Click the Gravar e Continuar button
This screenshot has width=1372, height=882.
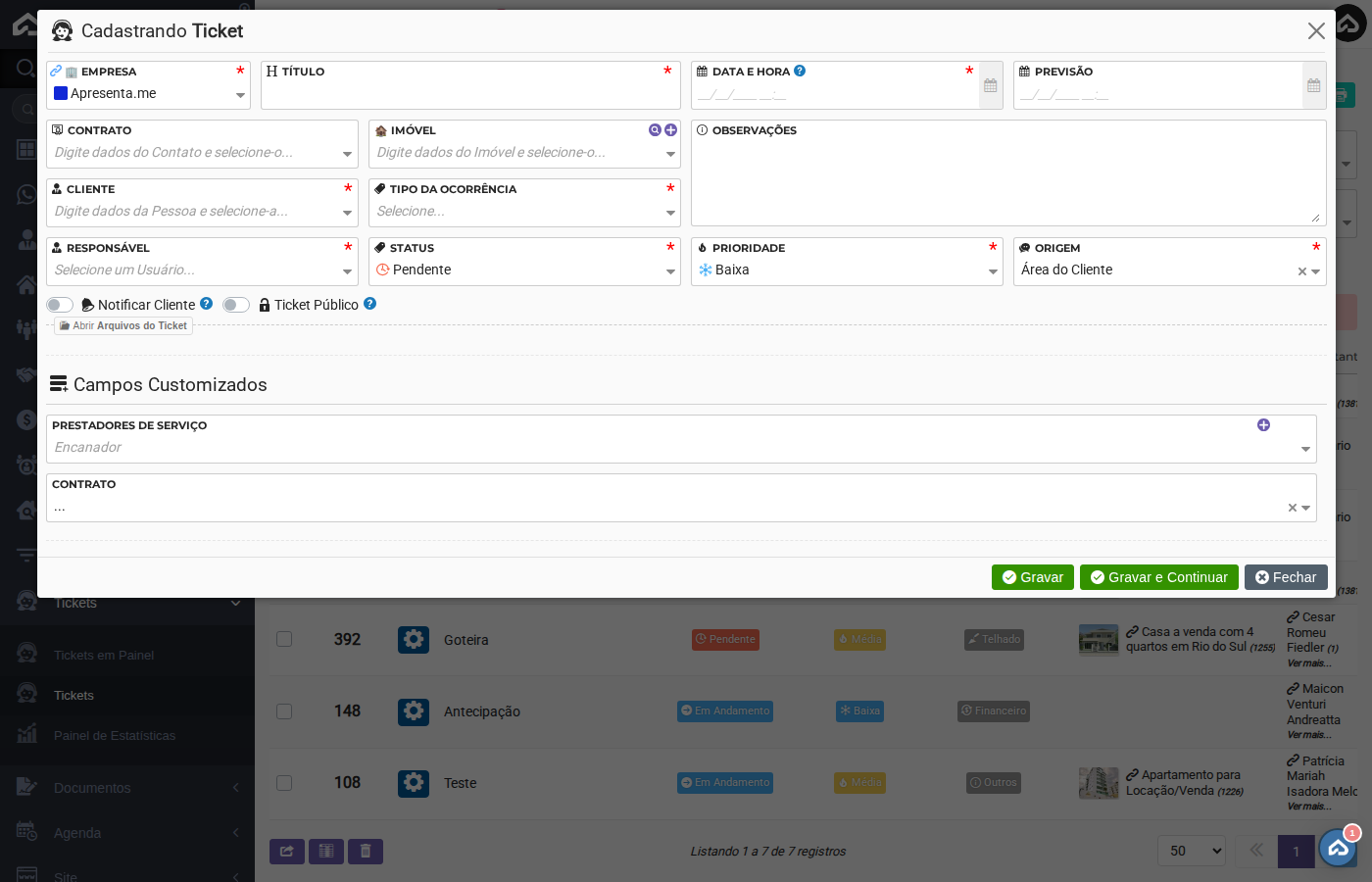1159,577
